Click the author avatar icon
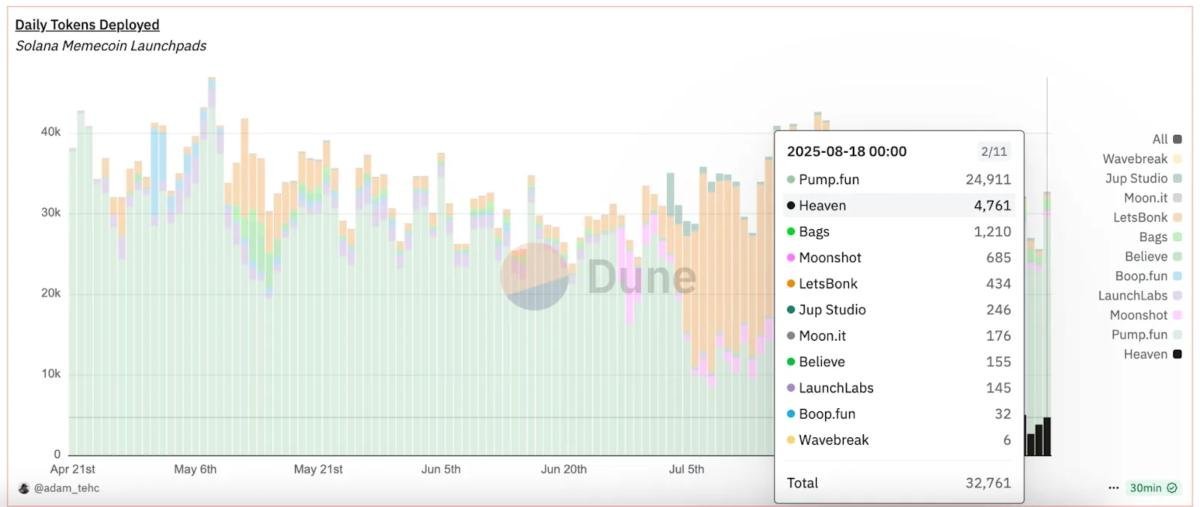The width and height of the screenshot is (1200, 507). (x=24, y=488)
